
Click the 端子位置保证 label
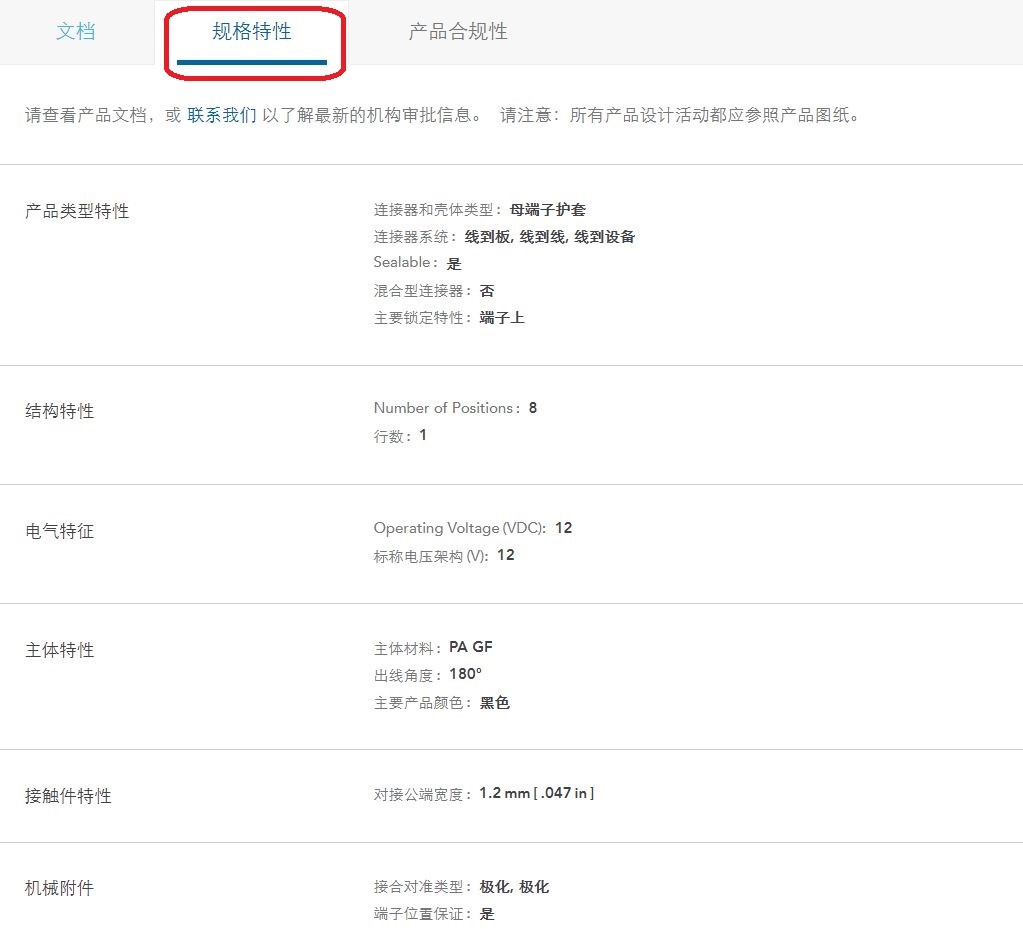point(422,913)
